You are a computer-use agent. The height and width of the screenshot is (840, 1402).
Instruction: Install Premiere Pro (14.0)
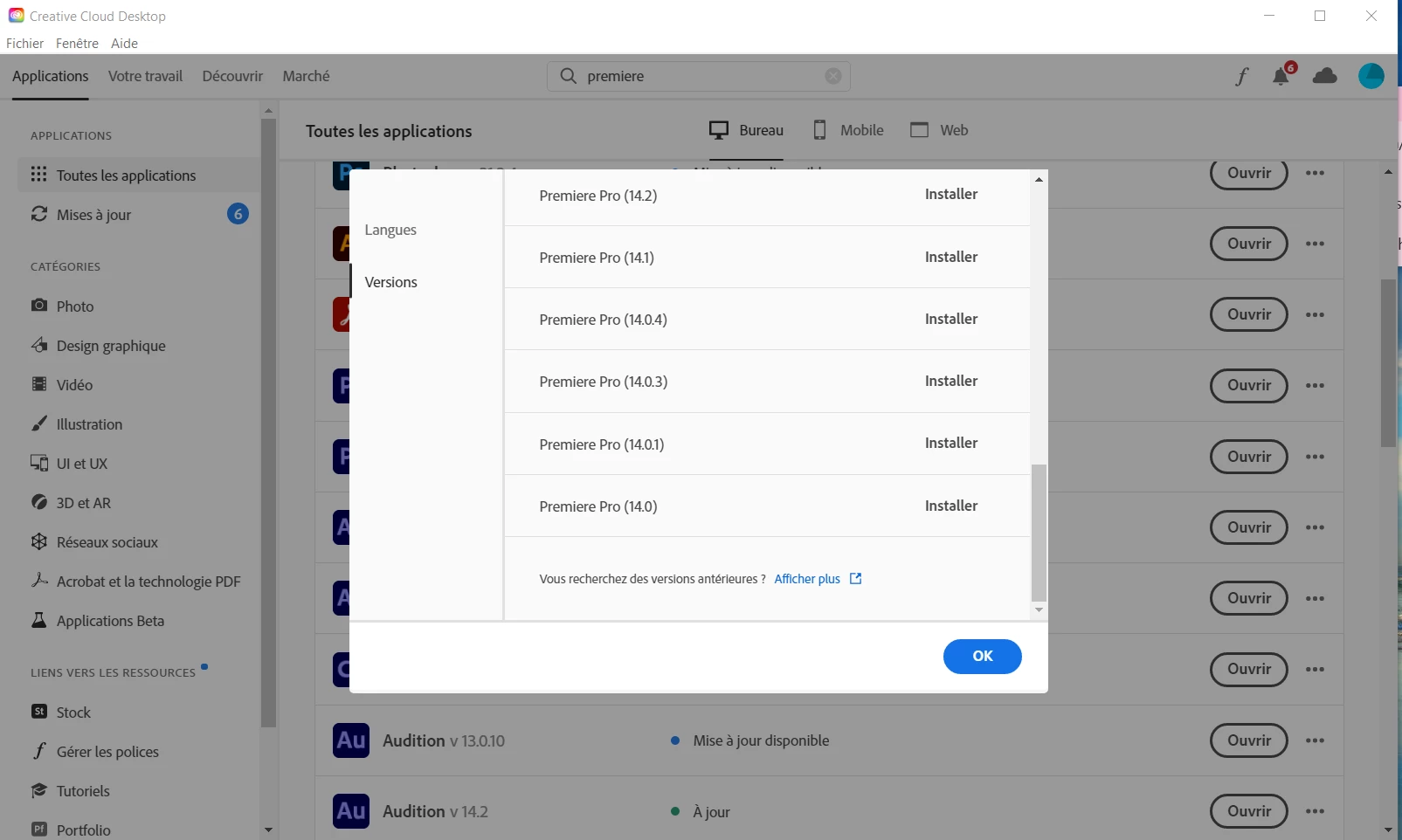click(x=951, y=506)
